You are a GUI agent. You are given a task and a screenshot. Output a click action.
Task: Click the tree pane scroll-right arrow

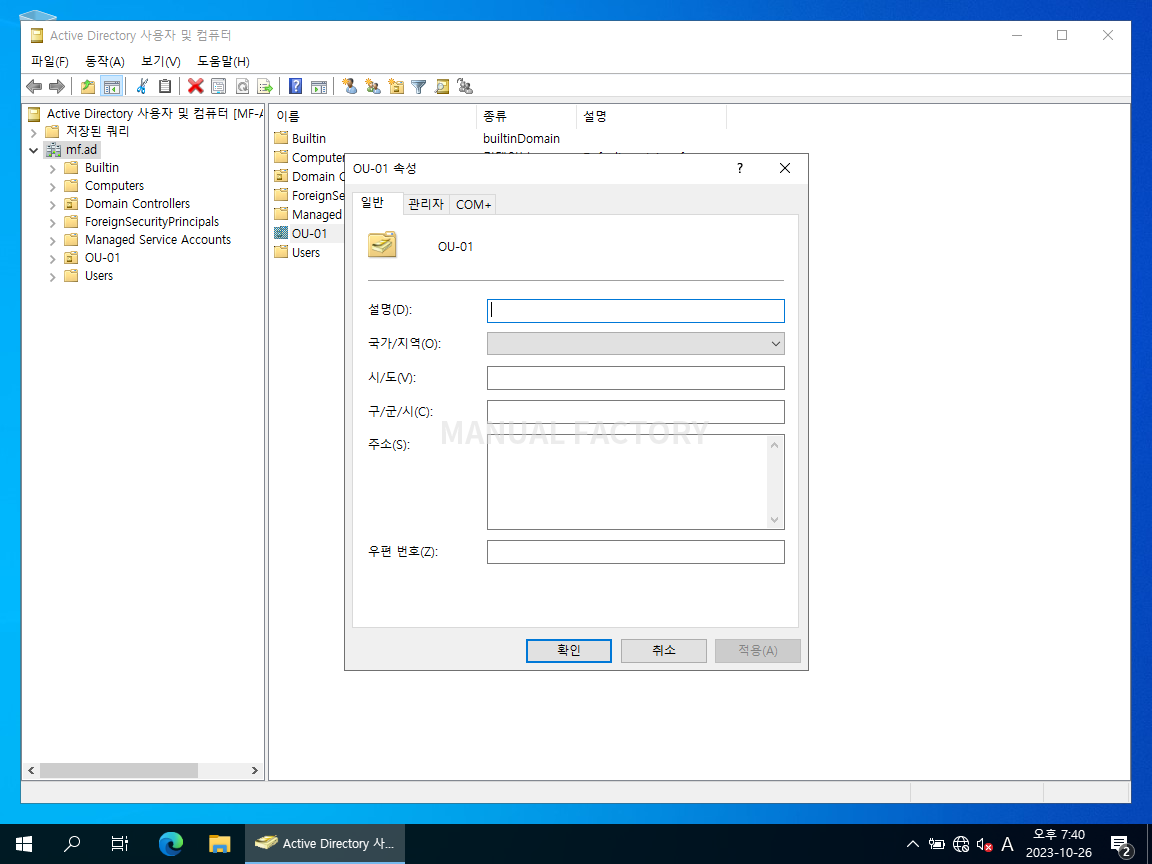[x=254, y=770]
